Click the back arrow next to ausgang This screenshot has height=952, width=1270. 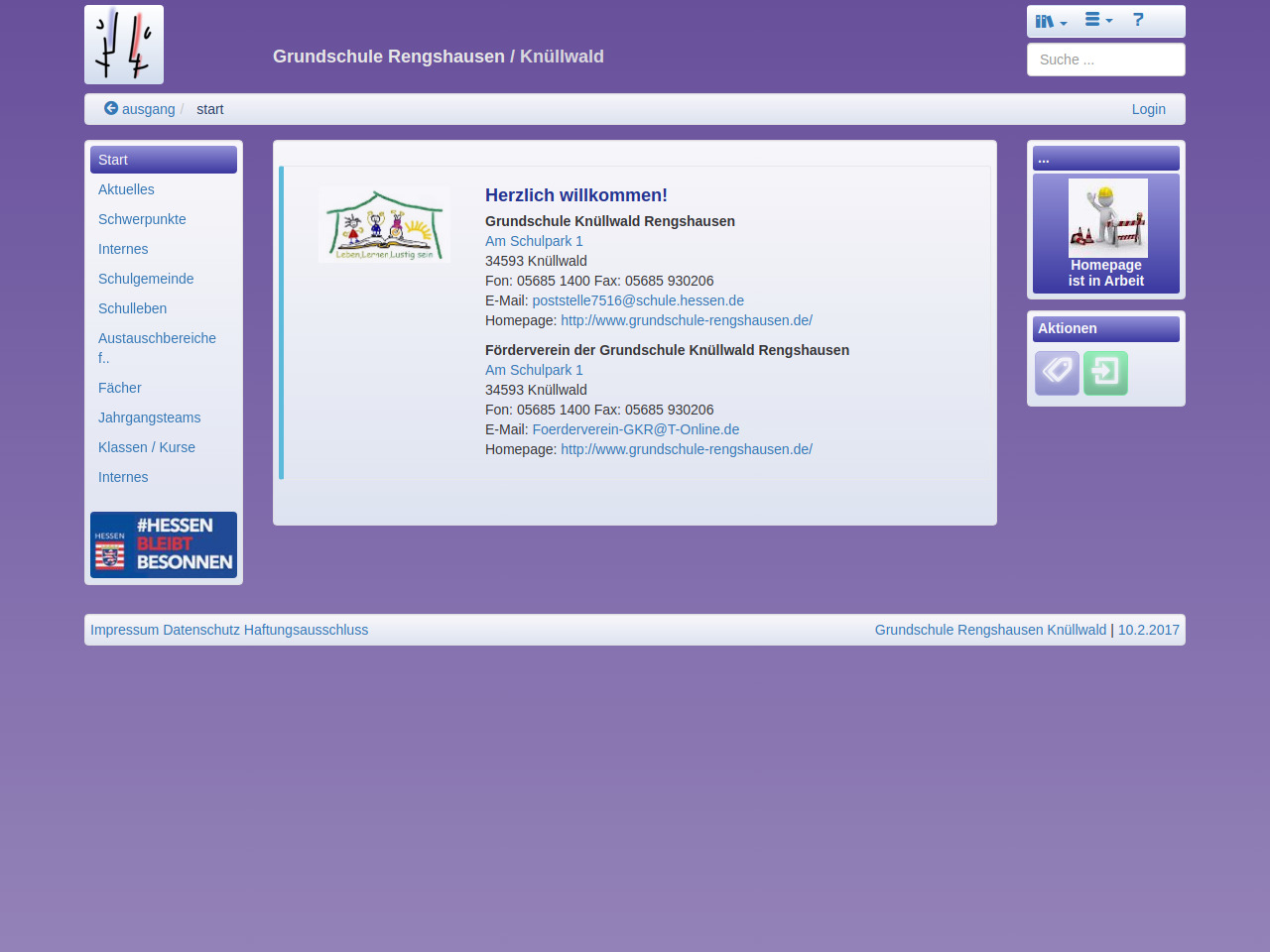pos(111,108)
